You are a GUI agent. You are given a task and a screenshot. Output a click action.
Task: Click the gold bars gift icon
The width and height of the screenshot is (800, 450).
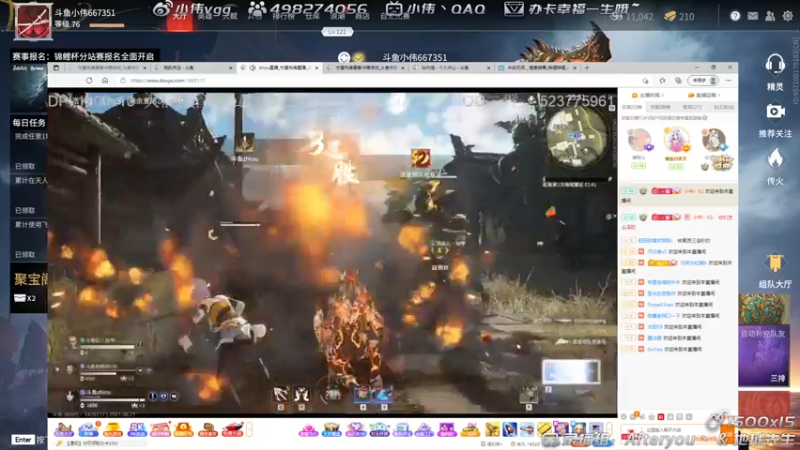click(x=544, y=430)
